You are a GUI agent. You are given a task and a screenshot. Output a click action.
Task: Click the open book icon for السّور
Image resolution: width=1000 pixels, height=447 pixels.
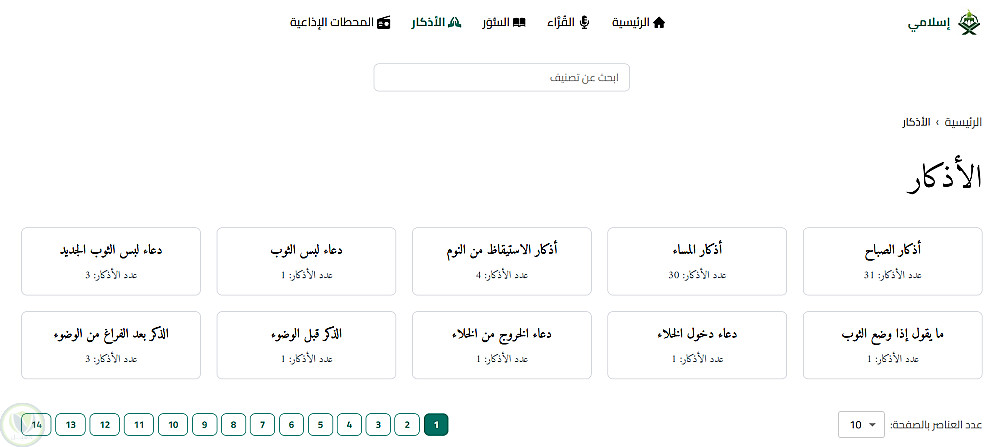click(519, 22)
